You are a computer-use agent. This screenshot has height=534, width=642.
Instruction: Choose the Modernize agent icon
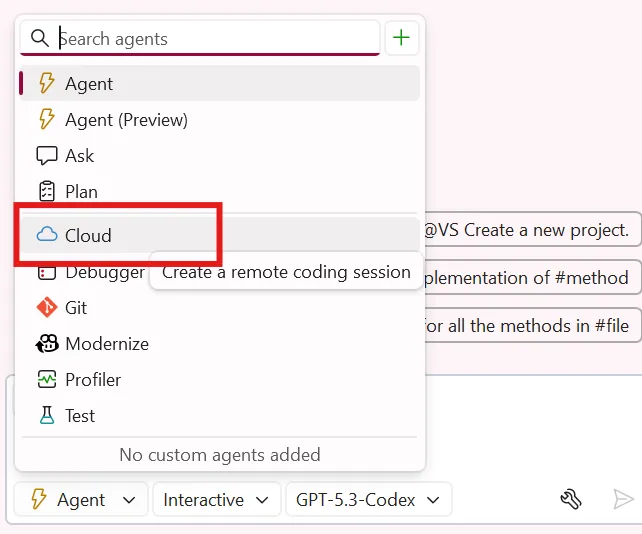pyautogui.click(x=47, y=343)
